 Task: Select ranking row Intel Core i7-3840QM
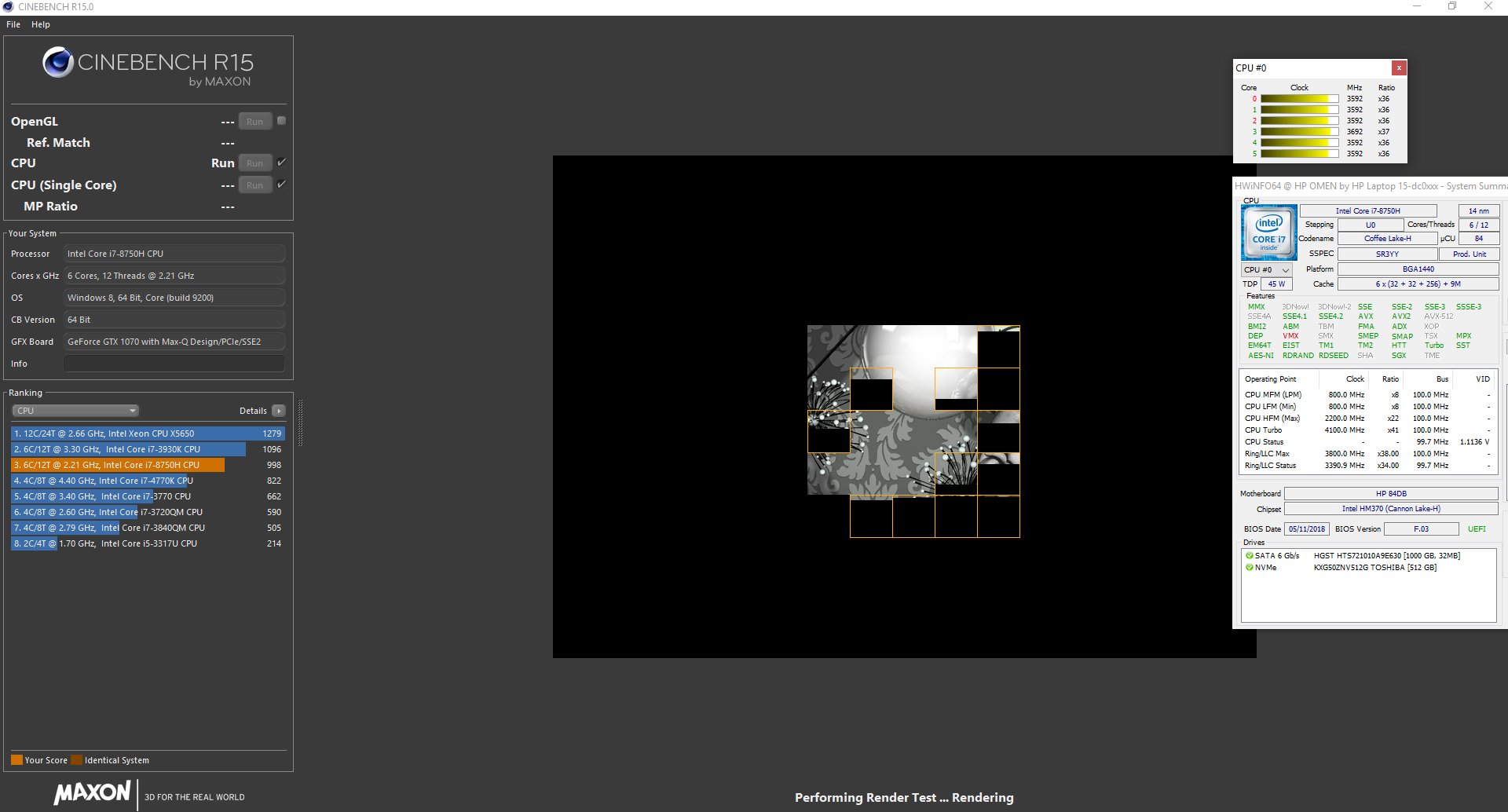(x=148, y=528)
